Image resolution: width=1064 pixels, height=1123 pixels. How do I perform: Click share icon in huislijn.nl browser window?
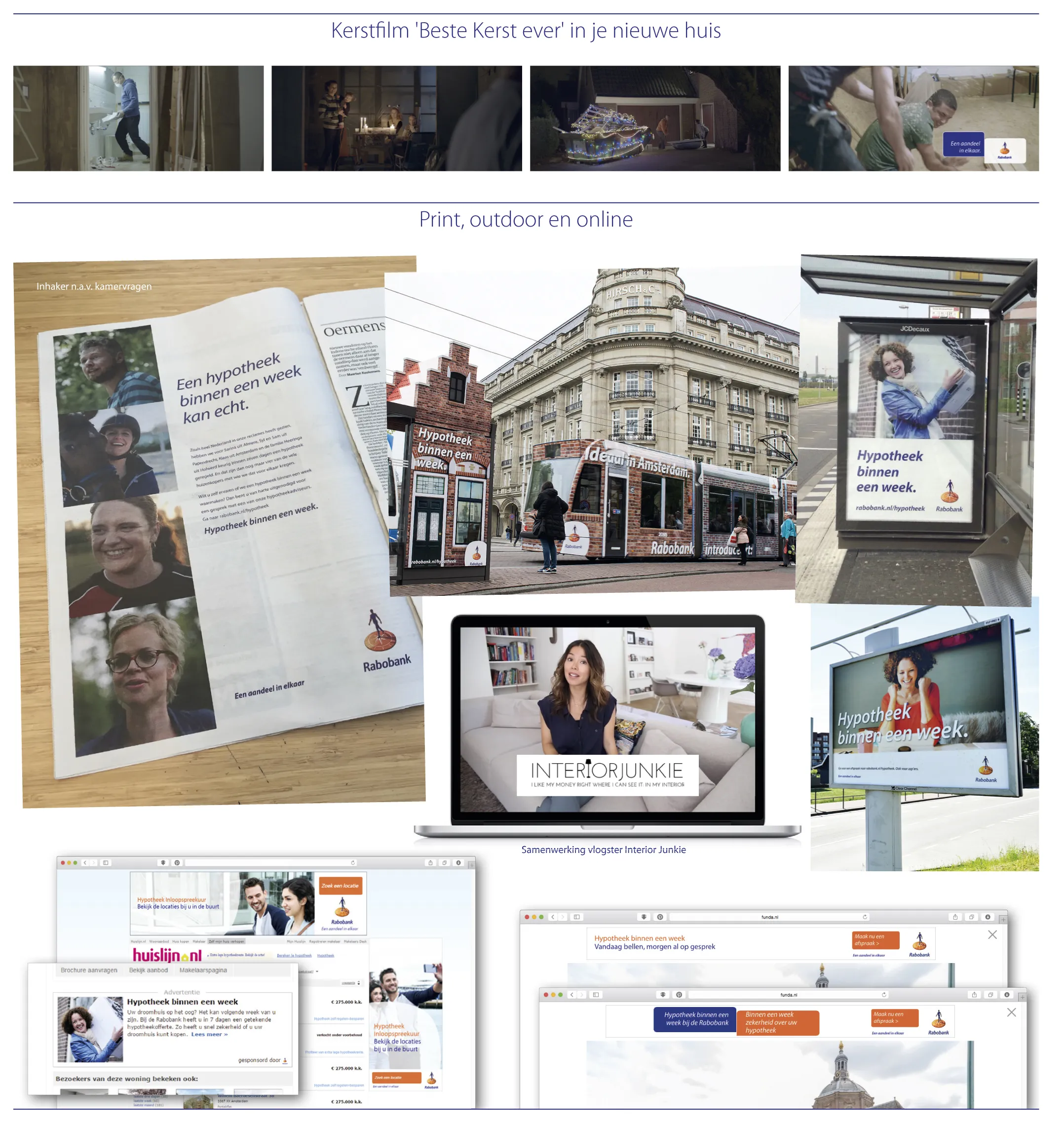coord(430,863)
